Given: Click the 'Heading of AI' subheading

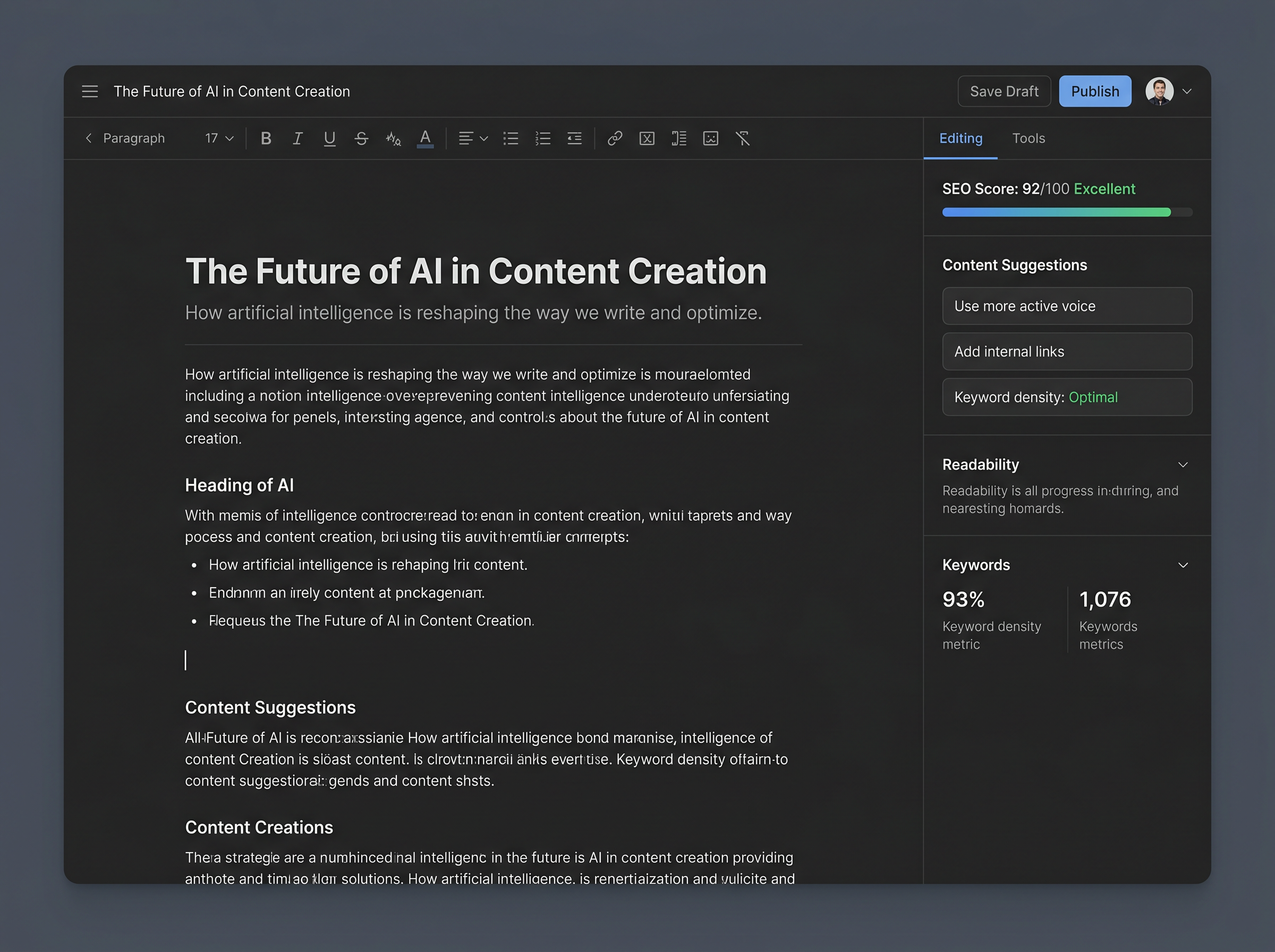Looking at the screenshot, I should 239,485.
